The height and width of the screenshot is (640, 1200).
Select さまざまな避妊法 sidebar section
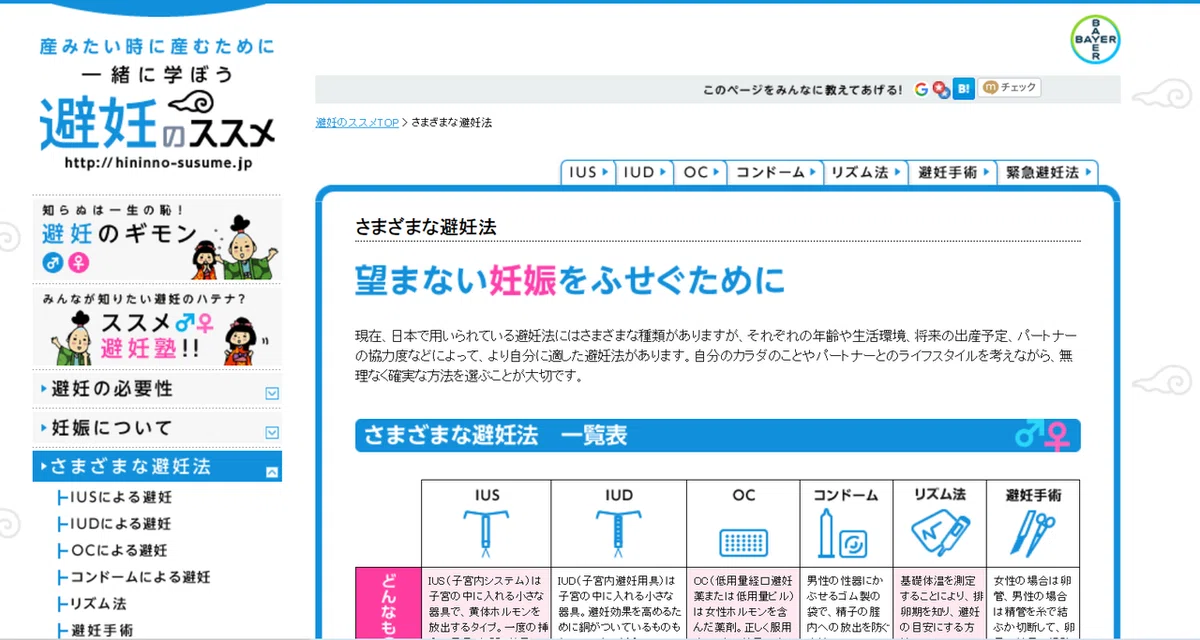point(157,467)
